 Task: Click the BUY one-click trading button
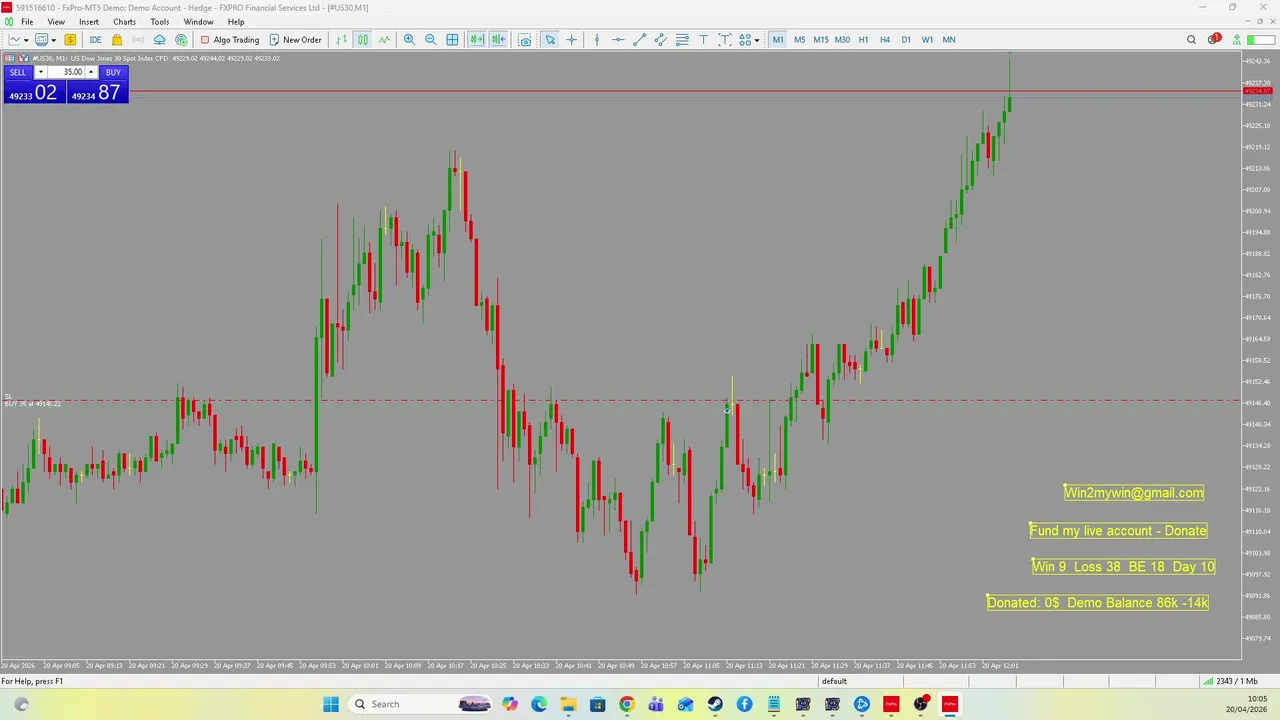click(x=113, y=72)
